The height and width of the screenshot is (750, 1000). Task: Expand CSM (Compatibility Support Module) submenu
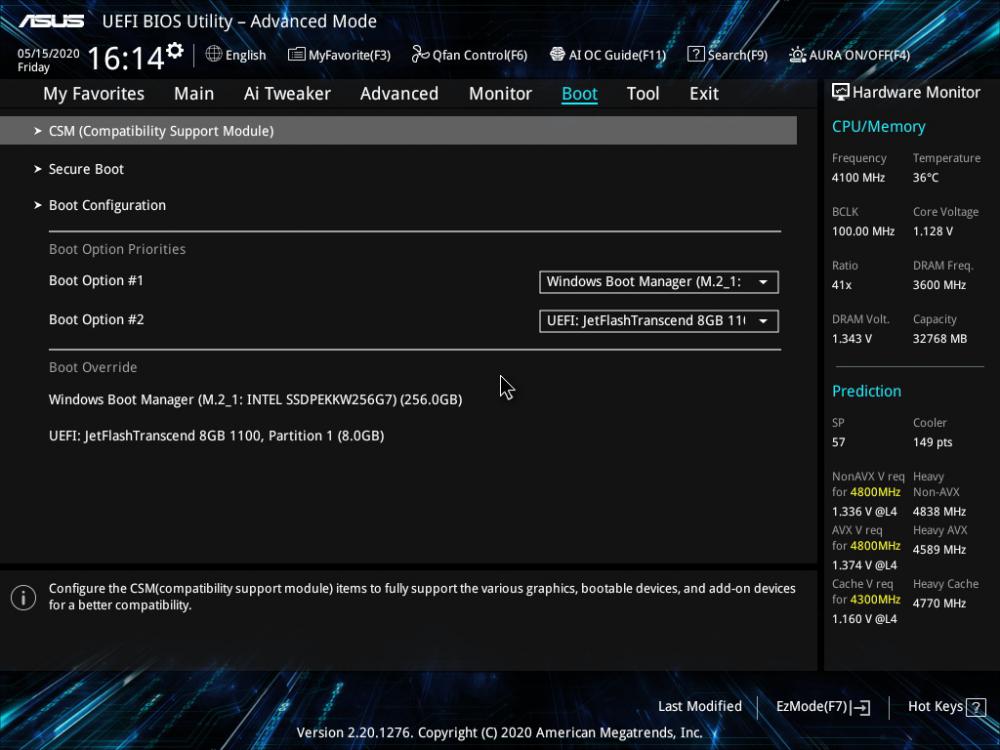point(399,131)
